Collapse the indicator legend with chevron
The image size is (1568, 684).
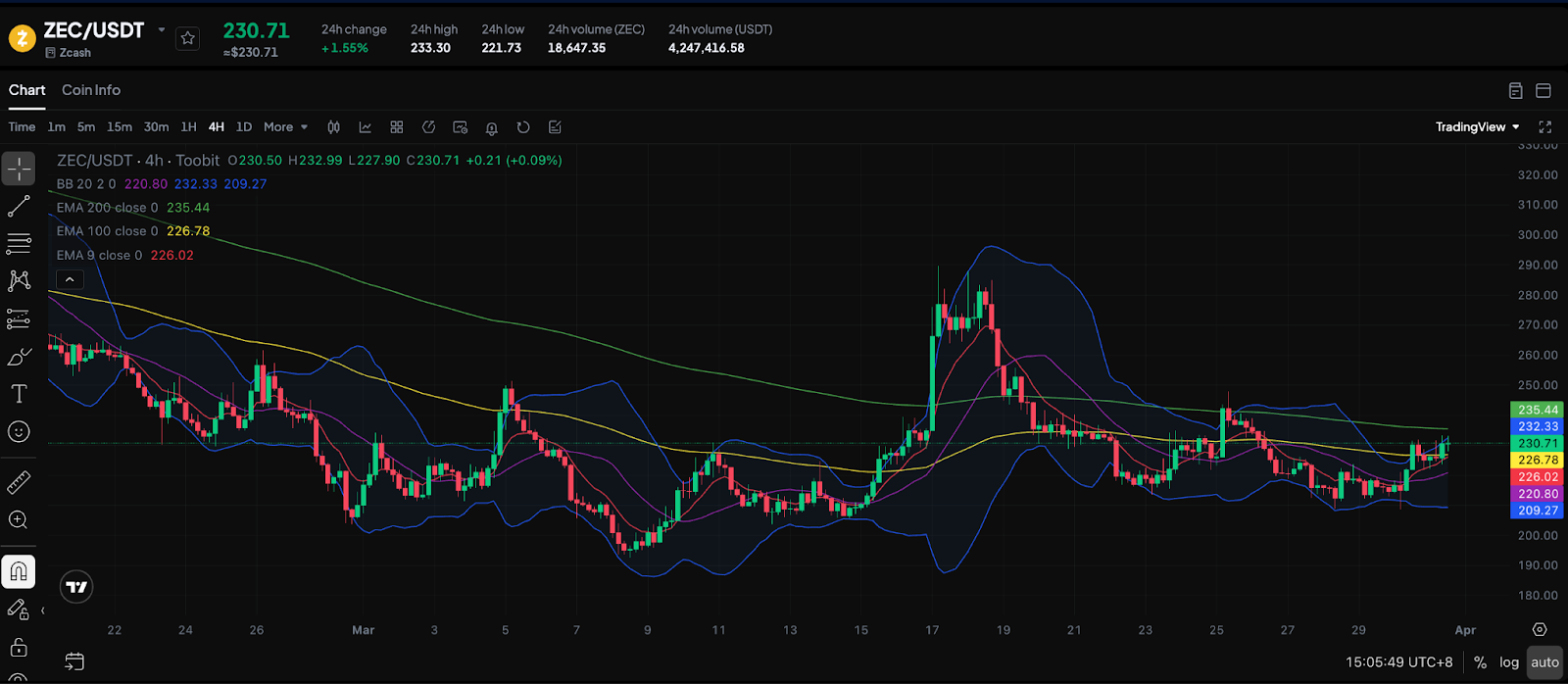[x=70, y=279]
